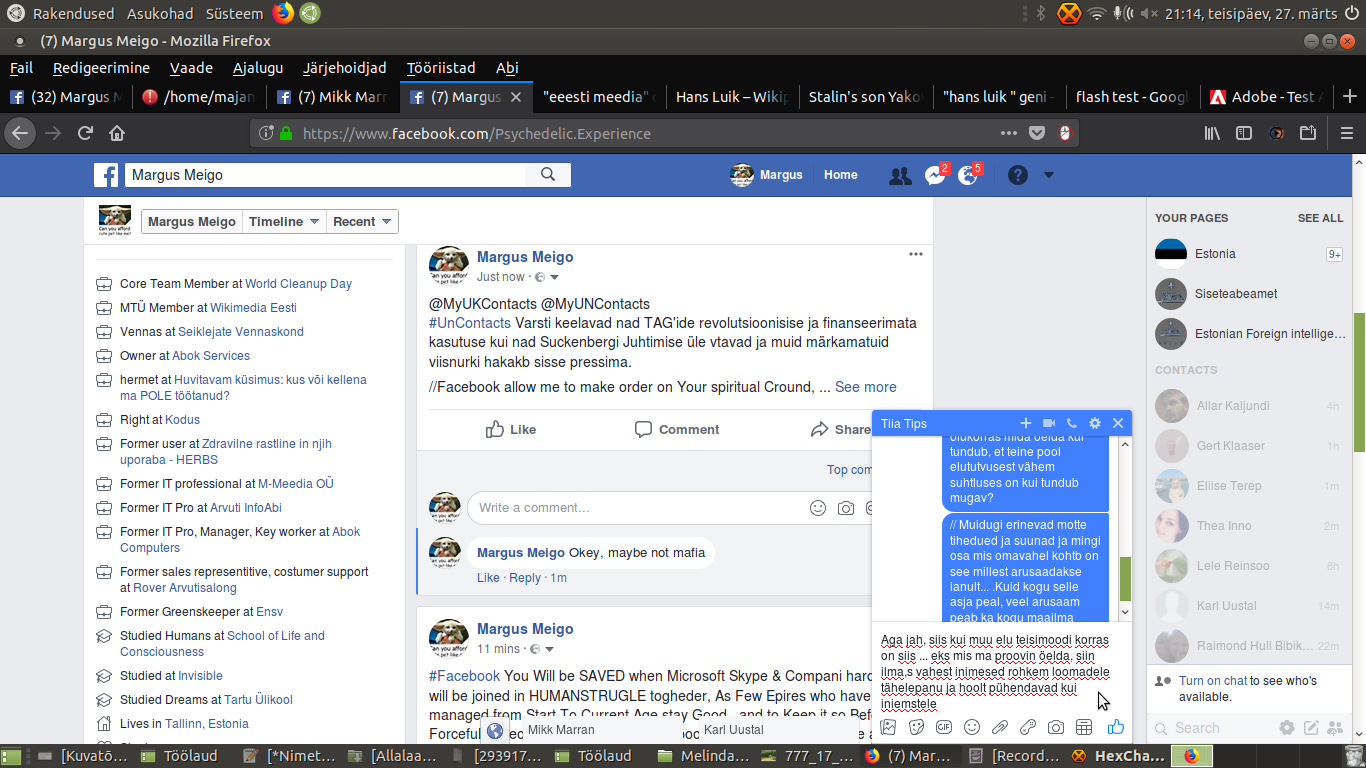The image size is (1366, 768).
Task: Expand See more on first post
Action: (866, 387)
